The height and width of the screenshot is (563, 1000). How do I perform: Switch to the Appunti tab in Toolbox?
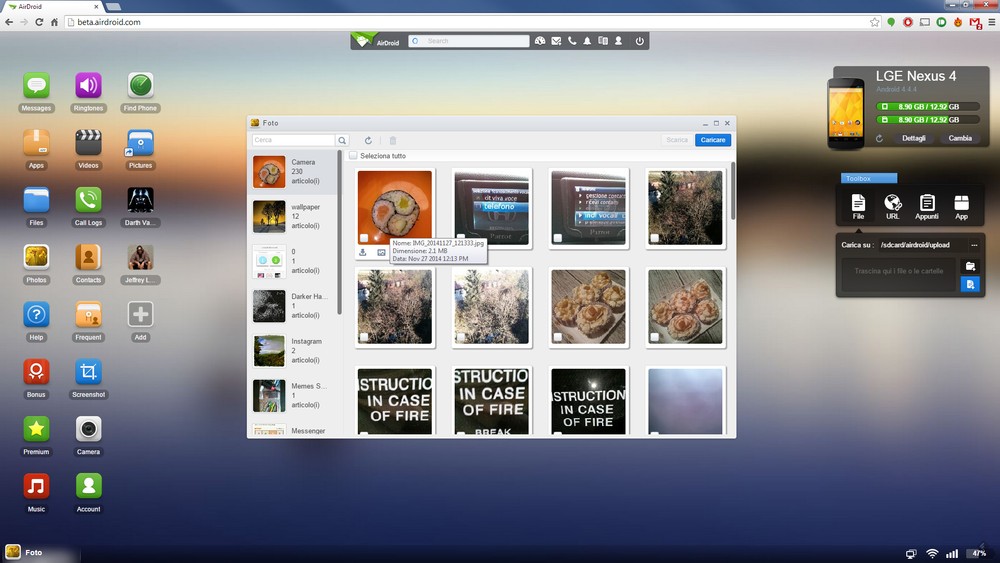point(927,205)
